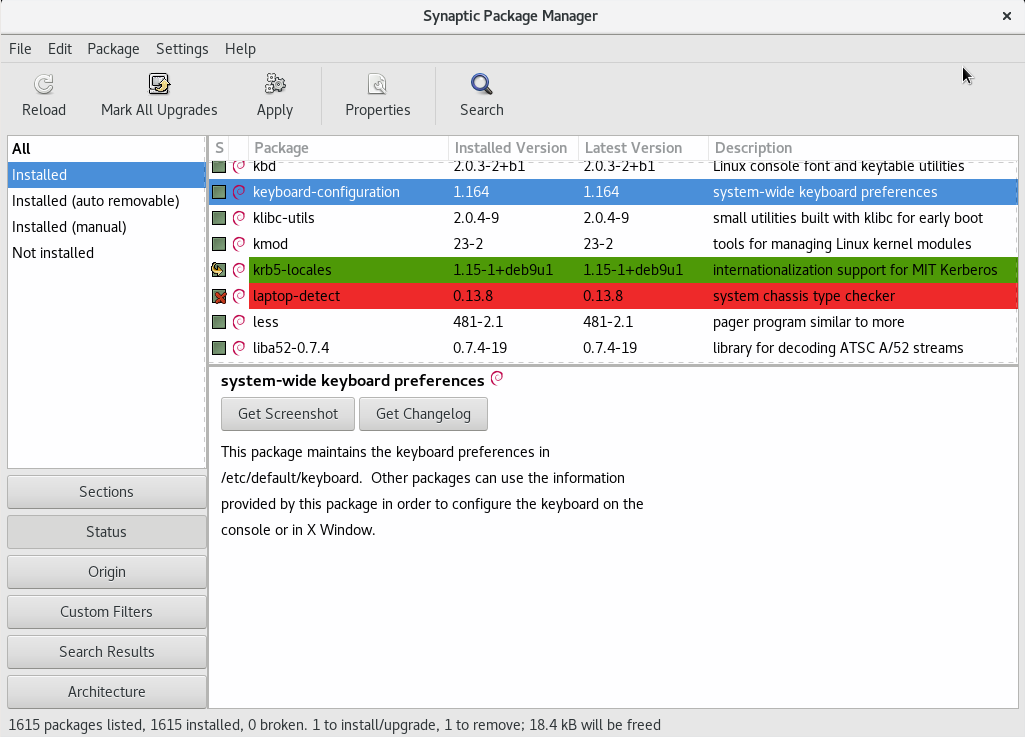Open the Package menu

pos(113,49)
